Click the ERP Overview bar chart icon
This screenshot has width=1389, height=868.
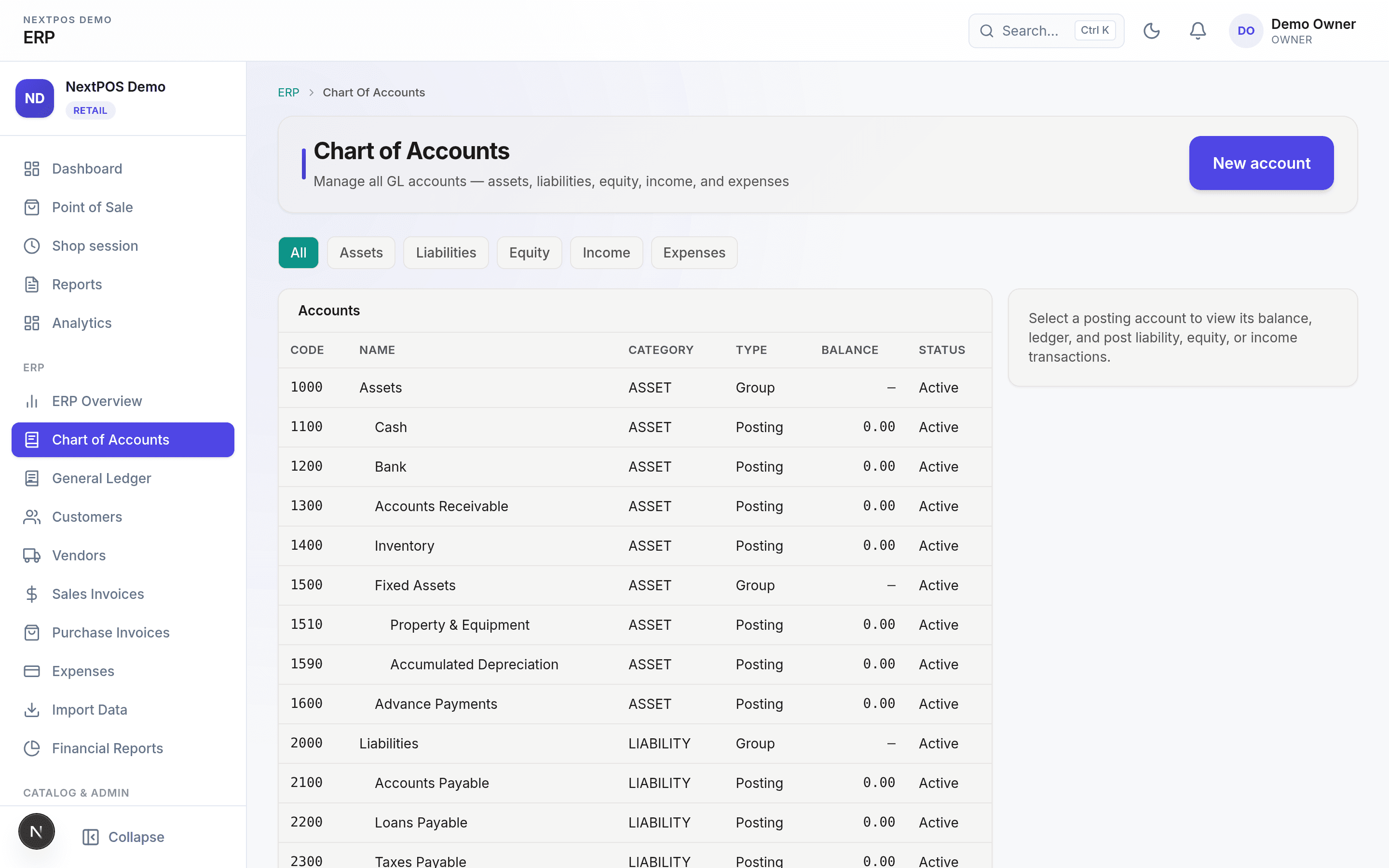click(x=31, y=401)
